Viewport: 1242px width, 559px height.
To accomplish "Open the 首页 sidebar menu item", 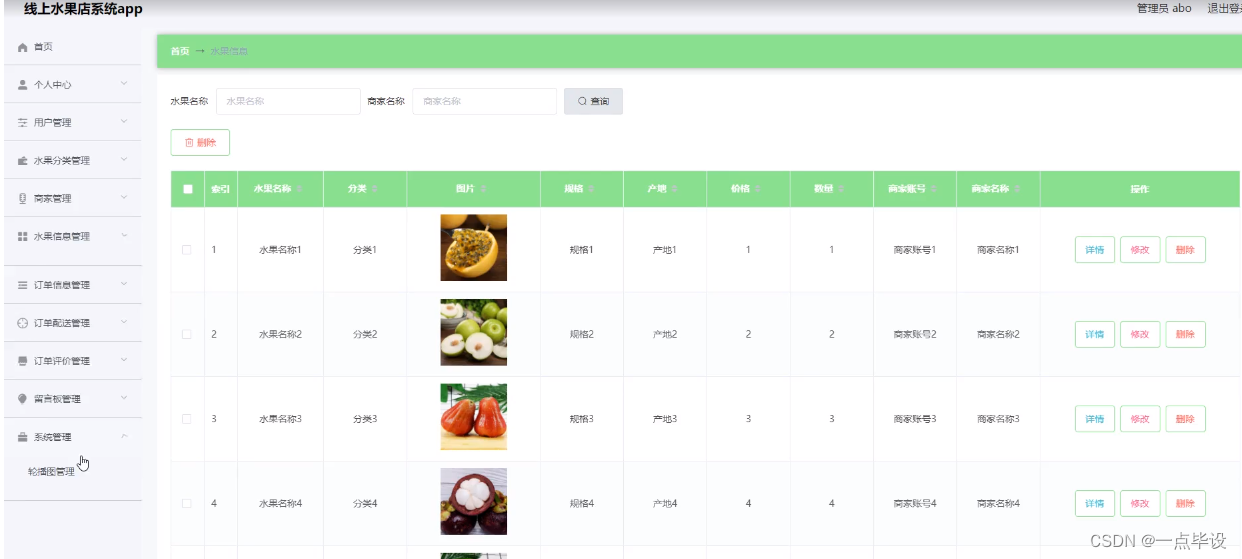I will 71,47.
